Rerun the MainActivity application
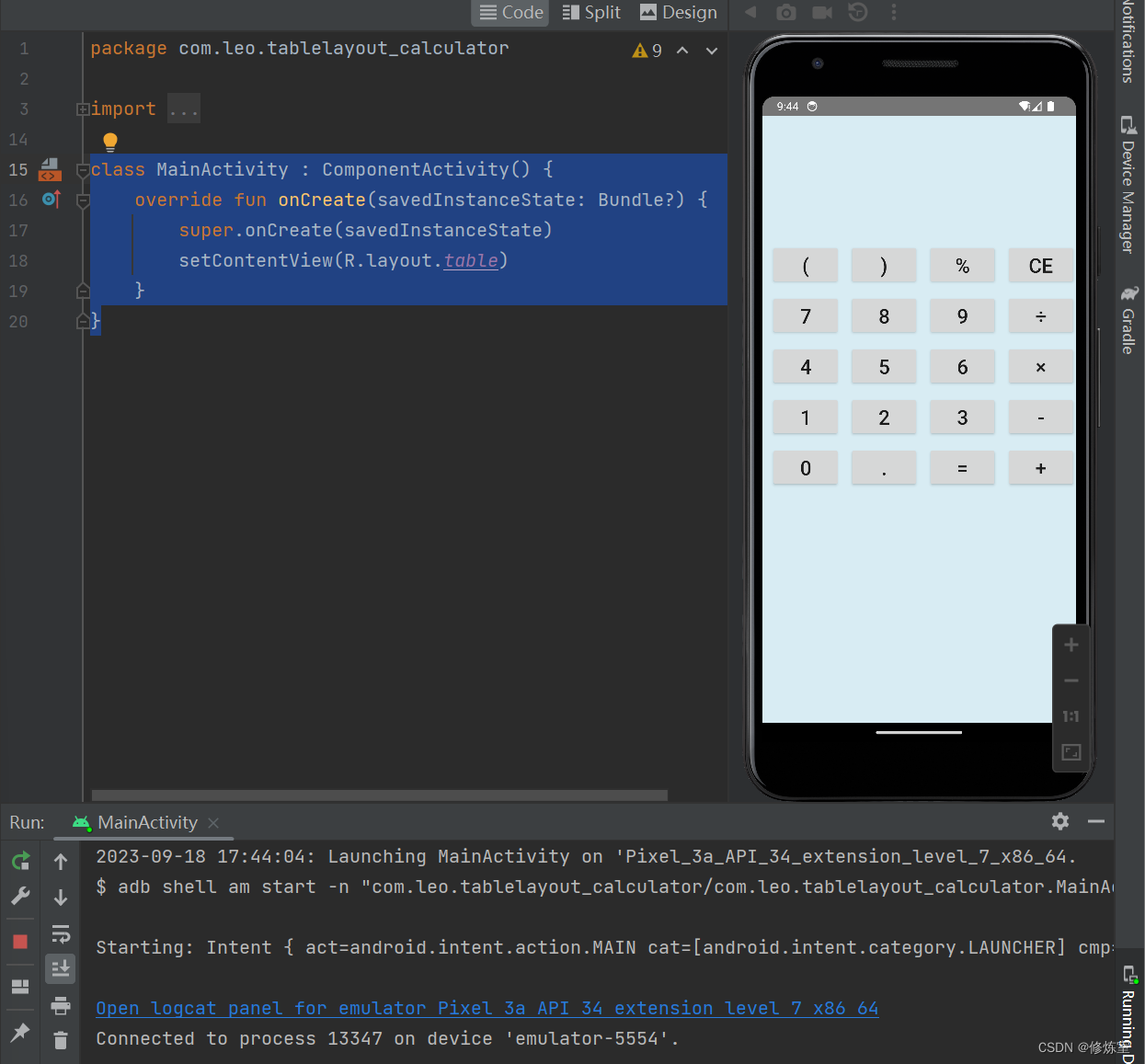Image resolution: width=1145 pixels, height=1064 pixels. click(x=20, y=861)
